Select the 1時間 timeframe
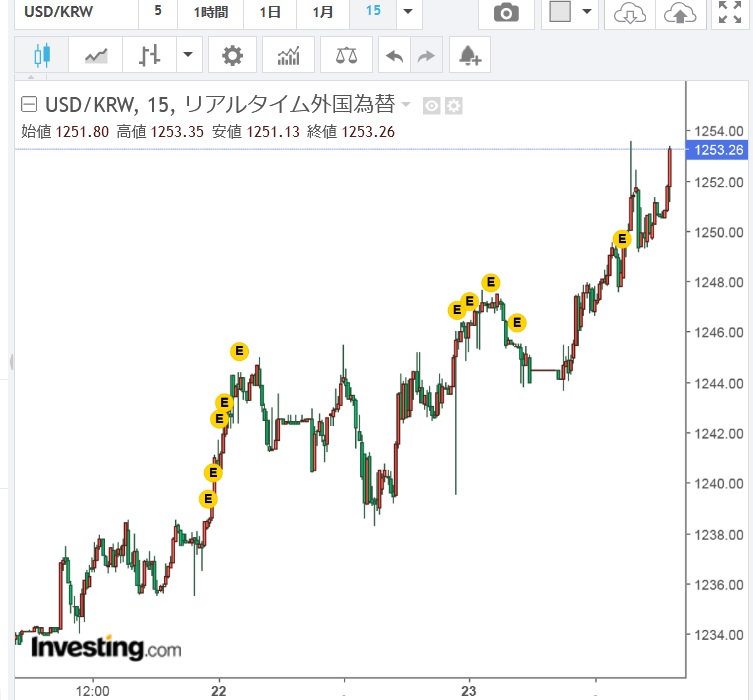Image resolution: width=753 pixels, height=700 pixels. coord(211,12)
